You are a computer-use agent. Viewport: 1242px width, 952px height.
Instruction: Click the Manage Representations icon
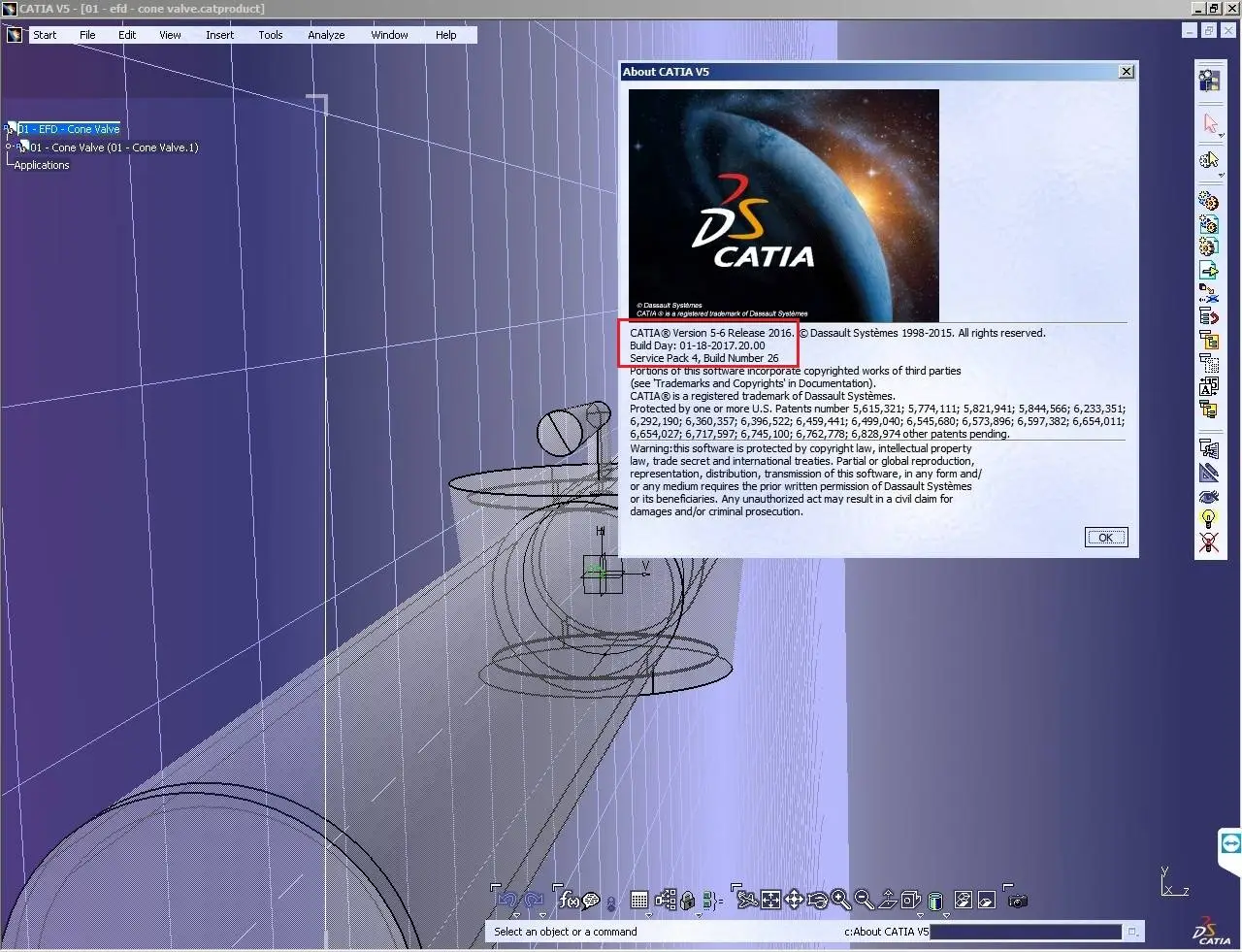pos(1208,449)
